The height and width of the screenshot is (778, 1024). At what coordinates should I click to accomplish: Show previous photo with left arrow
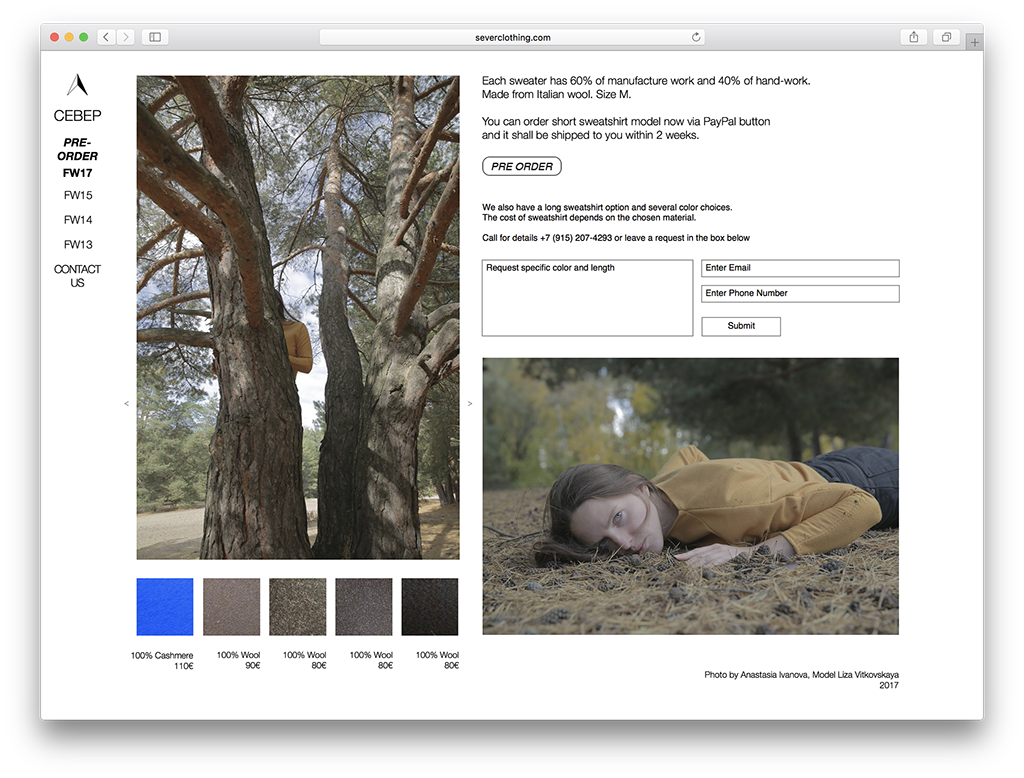pos(126,404)
